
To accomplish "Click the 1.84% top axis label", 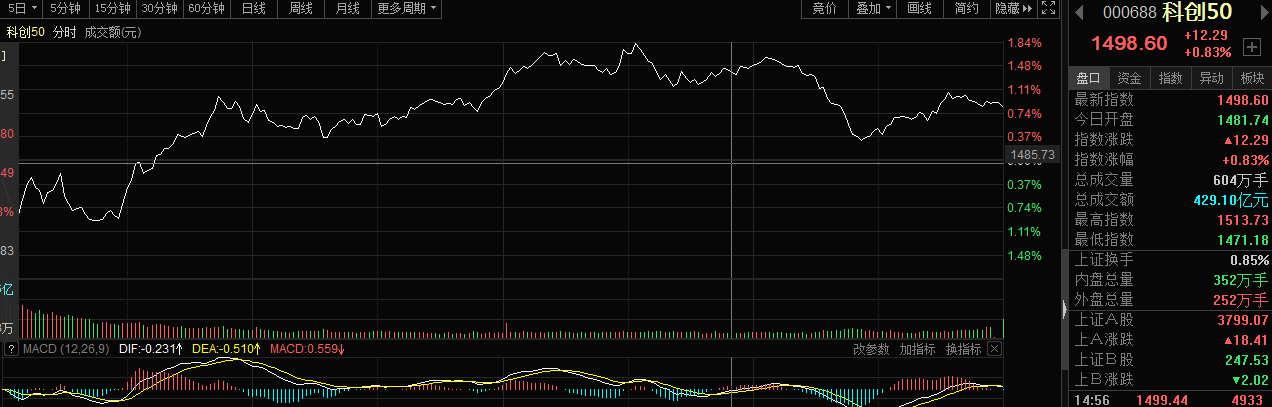I will [x=1025, y=43].
